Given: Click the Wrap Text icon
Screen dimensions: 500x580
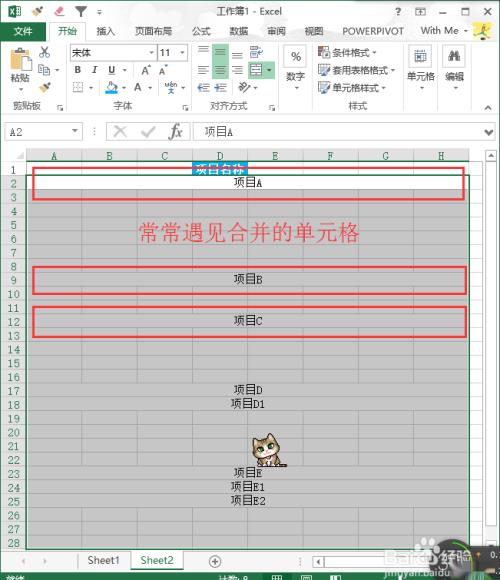Looking at the screenshot, I should [x=256, y=52].
